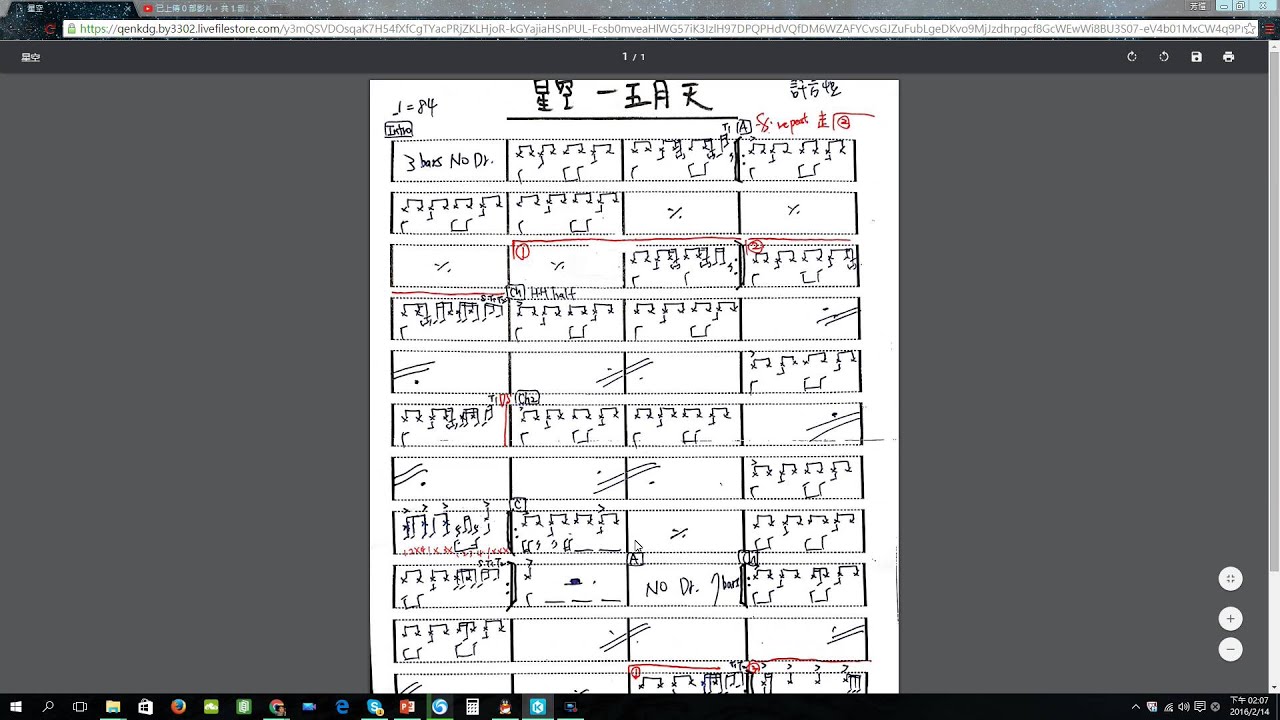Open the Windows Store taskbar icon

(146, 707)
